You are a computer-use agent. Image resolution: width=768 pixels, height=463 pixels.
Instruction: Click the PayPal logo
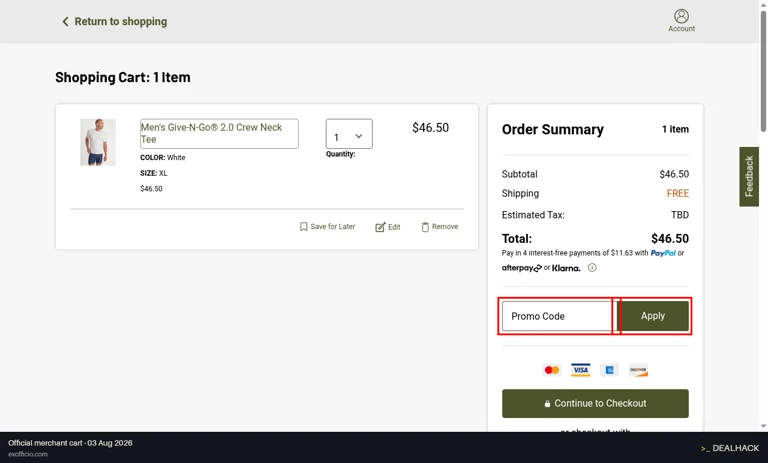click(x=663, y=253)
